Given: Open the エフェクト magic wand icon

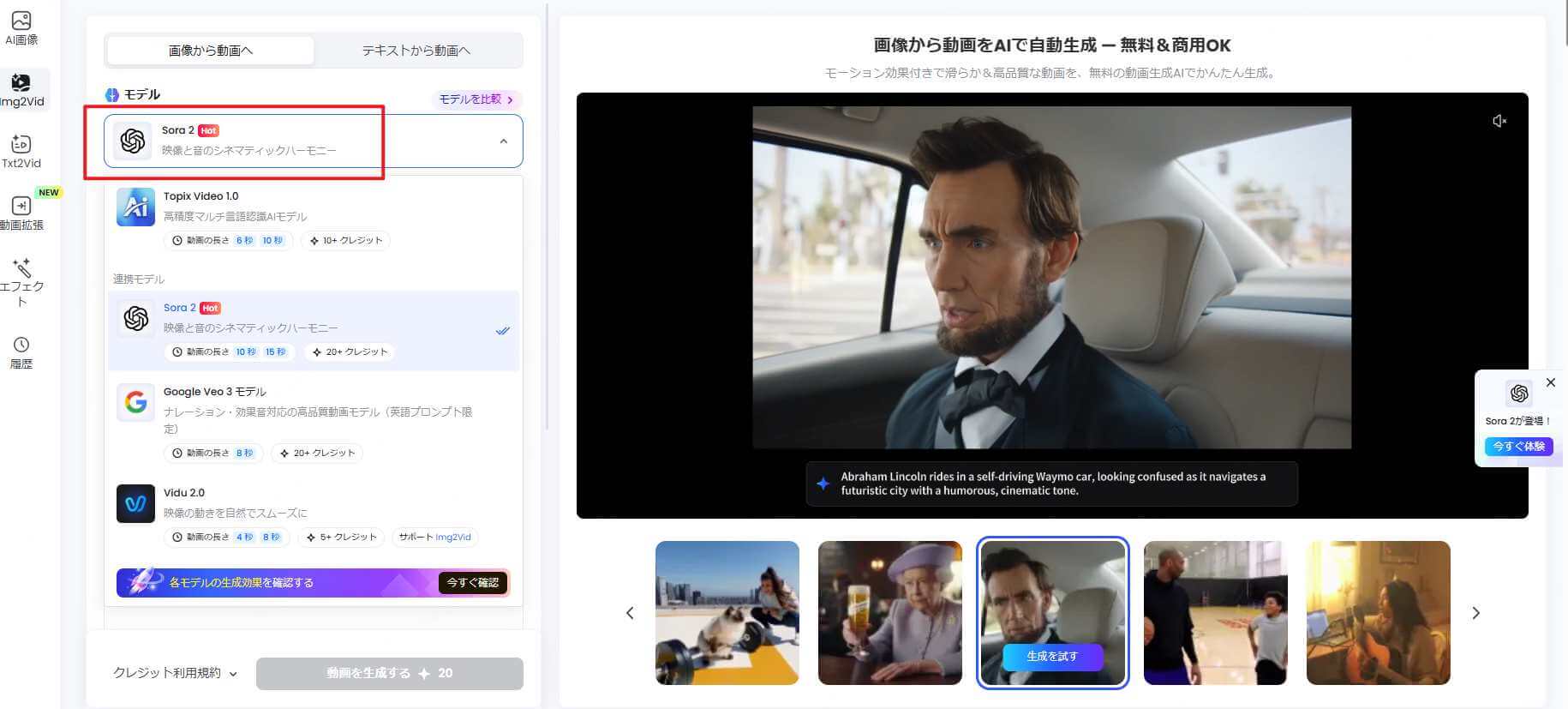Looking at the screenshot, I should [21, 268].
